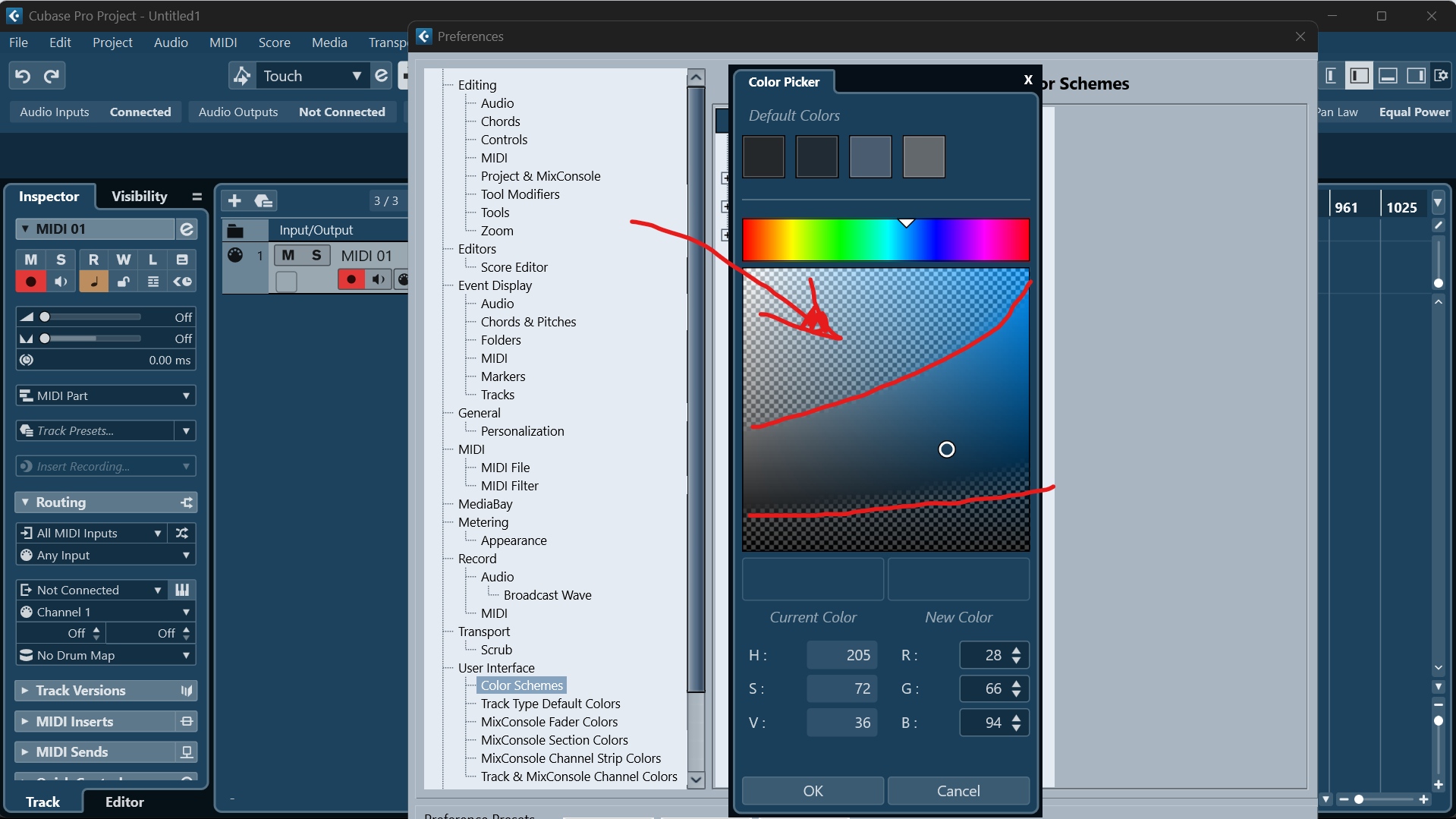
Task: Toggle the right zone layout icon
Action: coord(1416,76)
